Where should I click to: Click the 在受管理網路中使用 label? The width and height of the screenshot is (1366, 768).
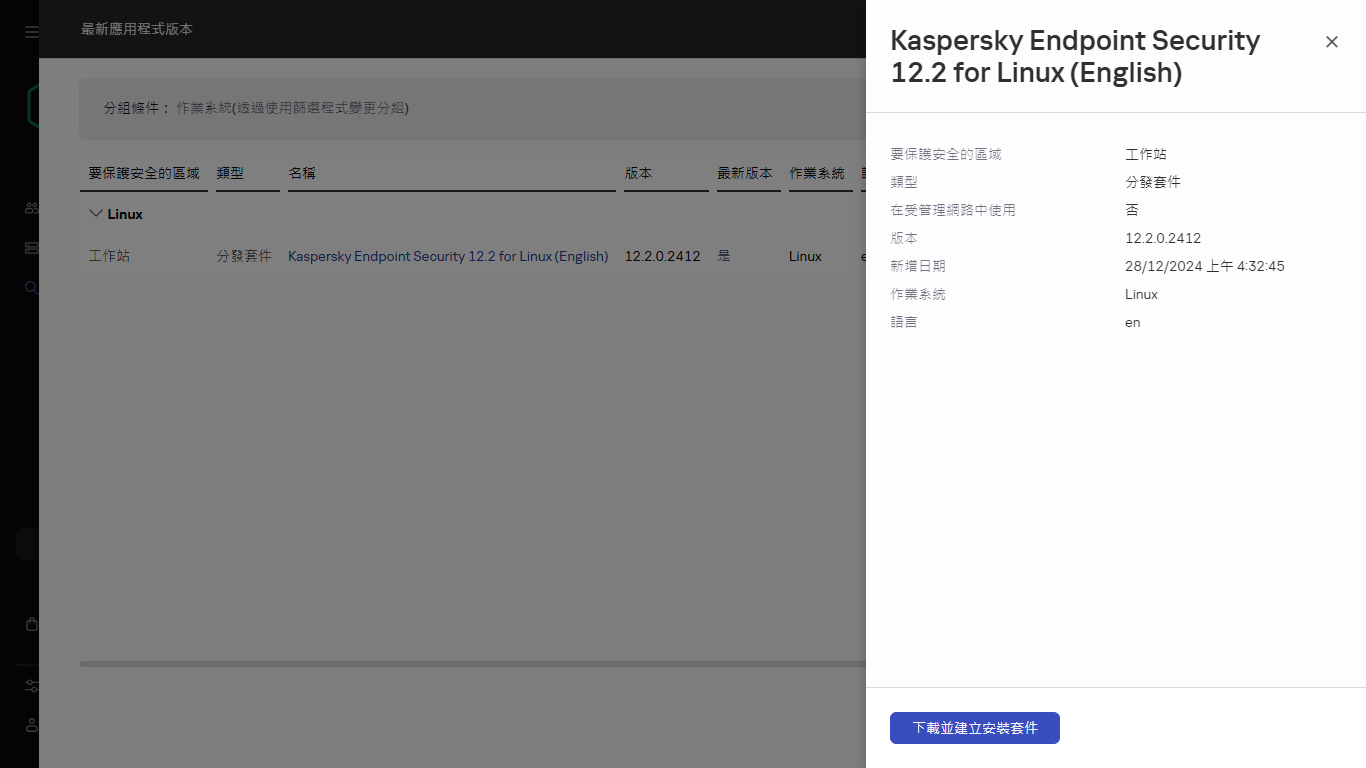pyautogui.click(x=953, y=210)
